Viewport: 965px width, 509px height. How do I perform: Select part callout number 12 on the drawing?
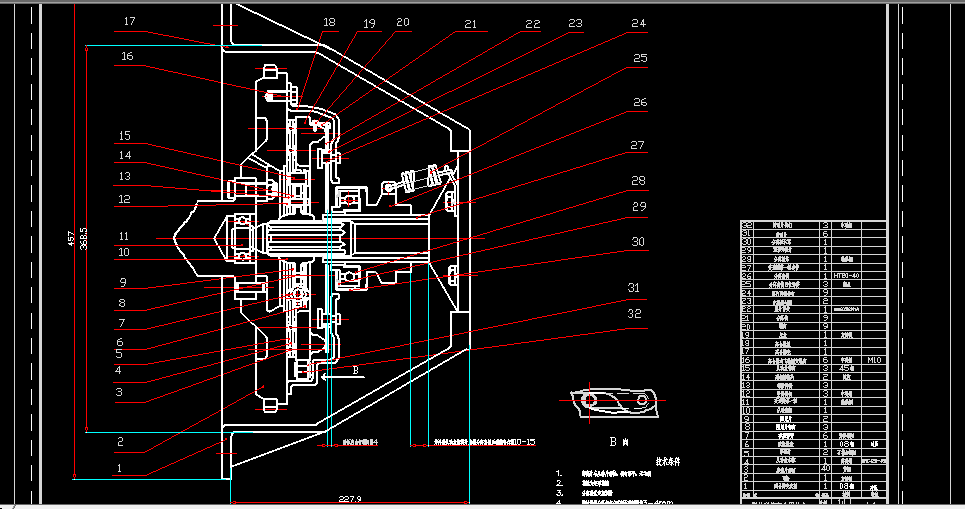pos(124,199)
